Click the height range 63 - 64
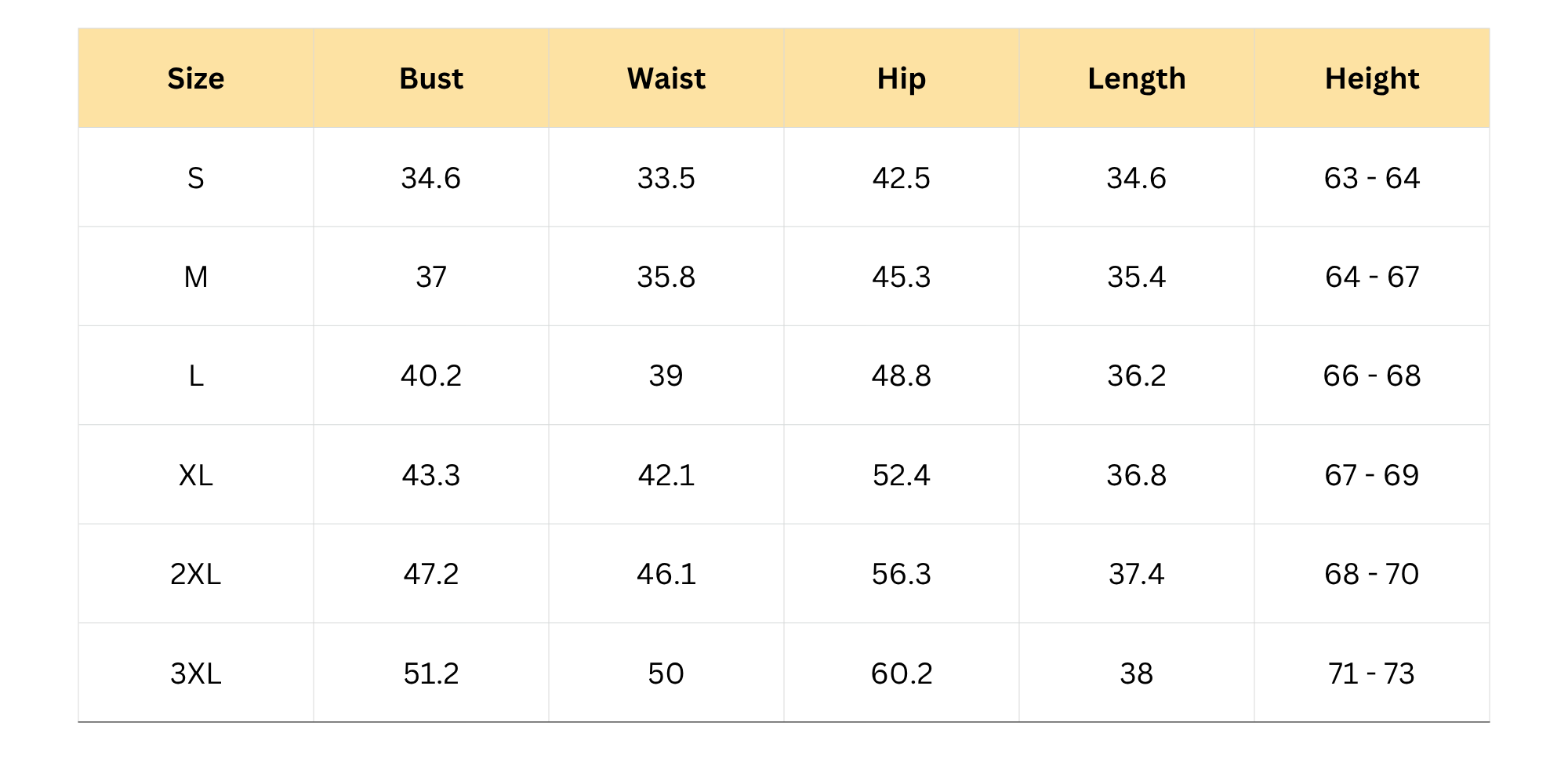 point(1372,178)
